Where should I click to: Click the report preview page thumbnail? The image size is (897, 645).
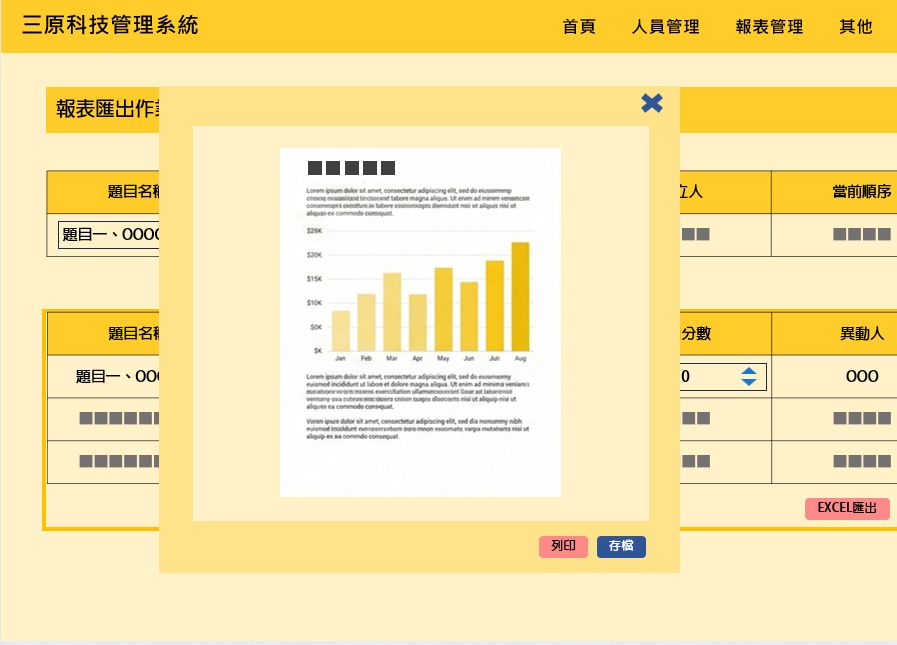[420, 321]
